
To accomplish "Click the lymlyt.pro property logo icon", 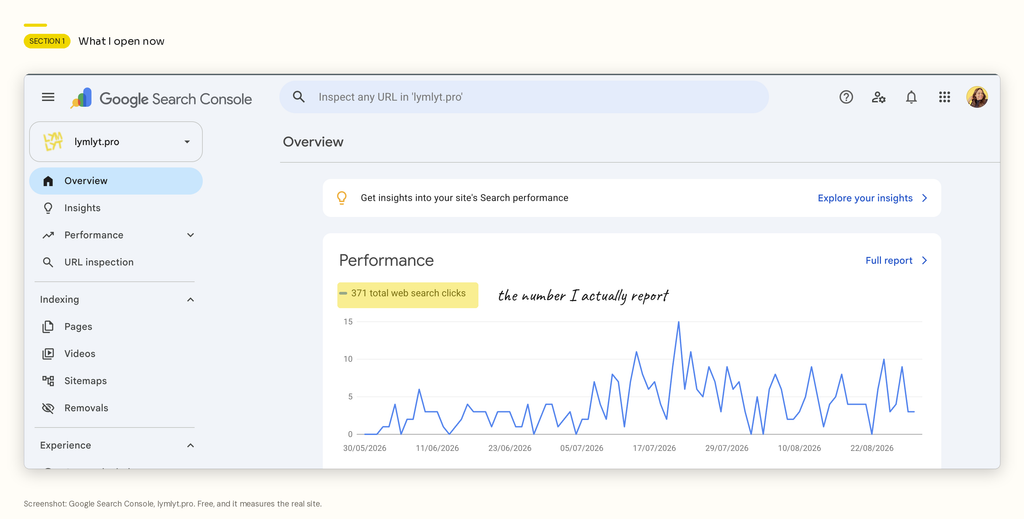I will (53, 142).
